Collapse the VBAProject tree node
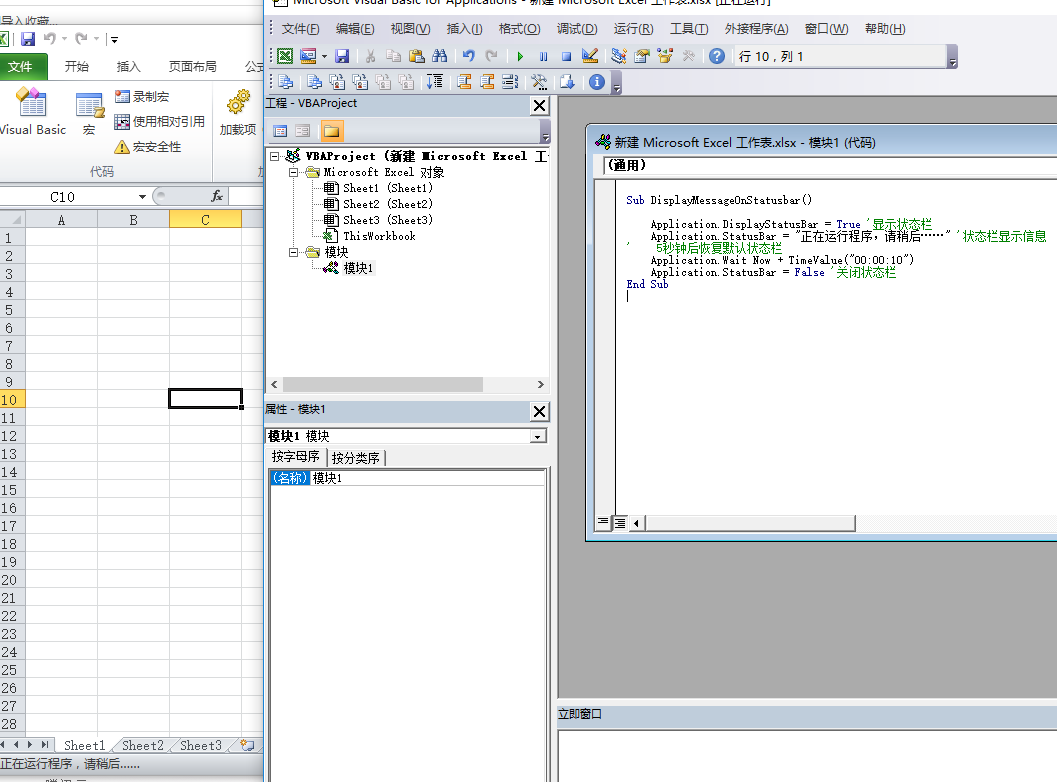The width and height of the screenshot is (1057, 782). pyautogui.click(x=274, y=156)
